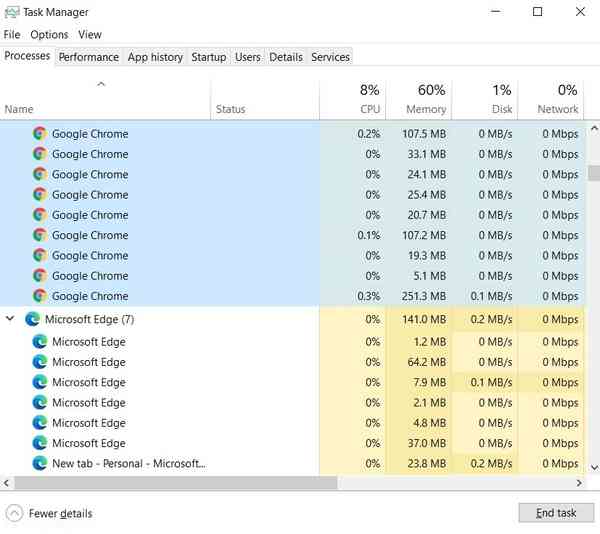The image size is (600, 534).
Task: Sort by the 1% Disk column
Action: (485, 100)
